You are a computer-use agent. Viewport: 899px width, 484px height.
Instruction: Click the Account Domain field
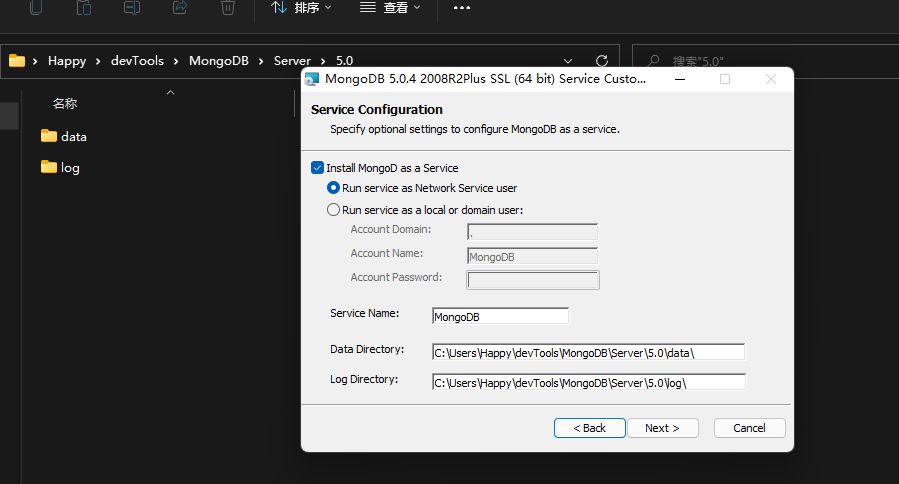click(x=533, y=232)
